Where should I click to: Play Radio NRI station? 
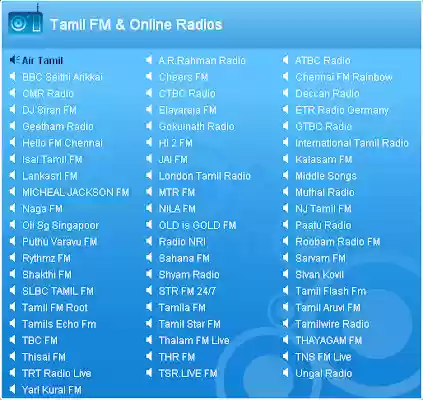click(x=182, y=242)
